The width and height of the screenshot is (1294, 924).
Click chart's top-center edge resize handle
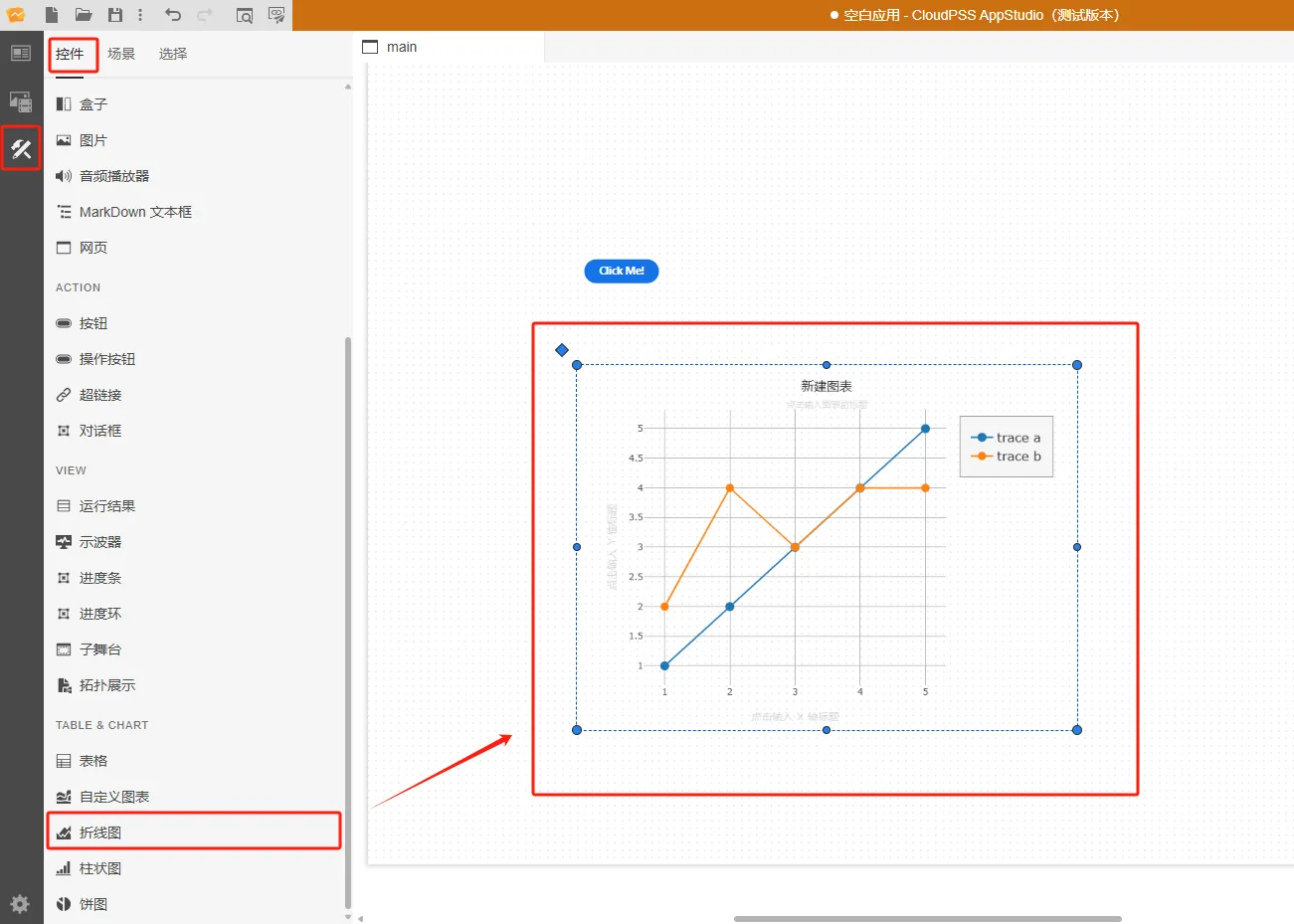(x=827, y=365)
